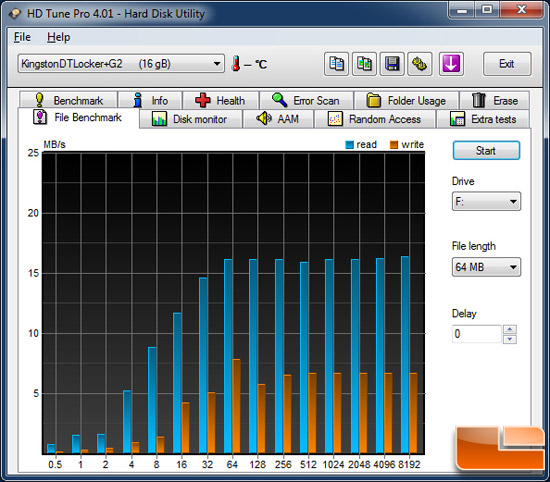Open the options wrench-and-gears icon
This screenshot has height=482, width=550.
420,64
